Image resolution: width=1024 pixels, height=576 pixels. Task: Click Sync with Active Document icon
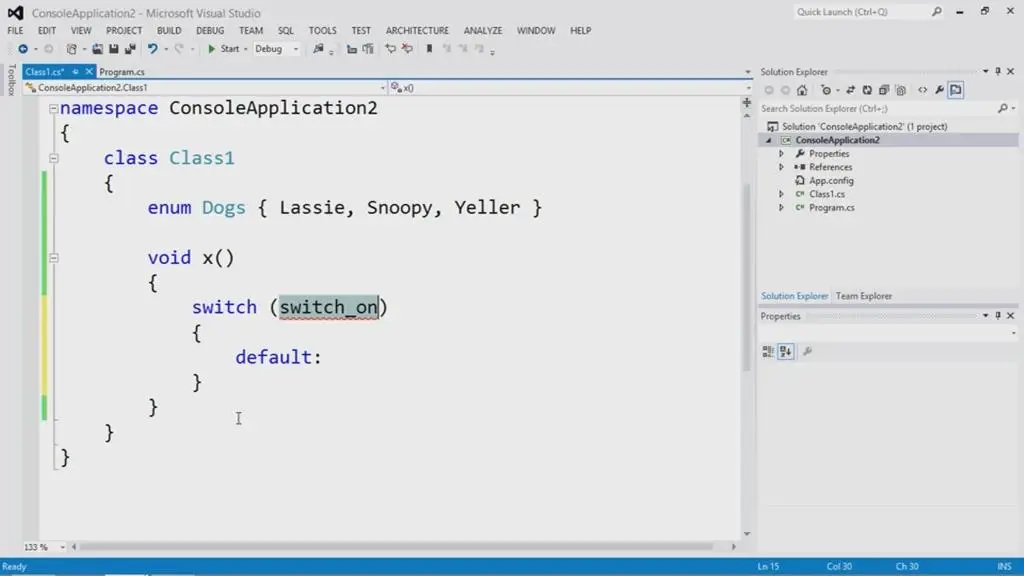pyautogui.click(x=850, y=90)
